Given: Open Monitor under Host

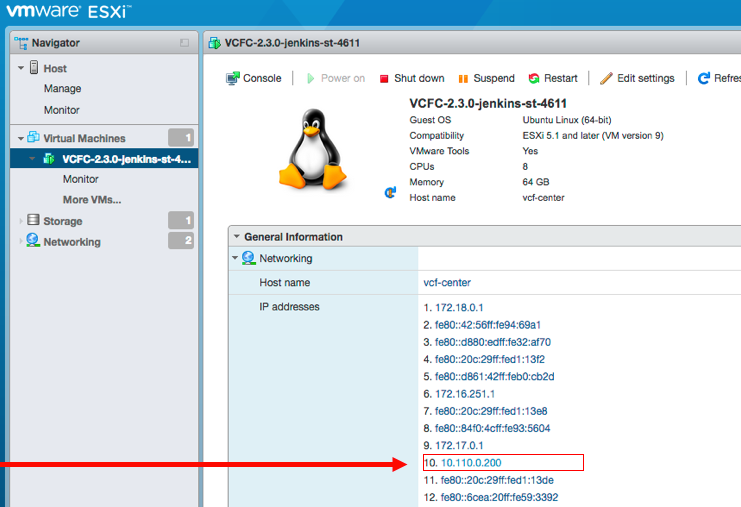Looking at the screenshot, I should (61, 110).
